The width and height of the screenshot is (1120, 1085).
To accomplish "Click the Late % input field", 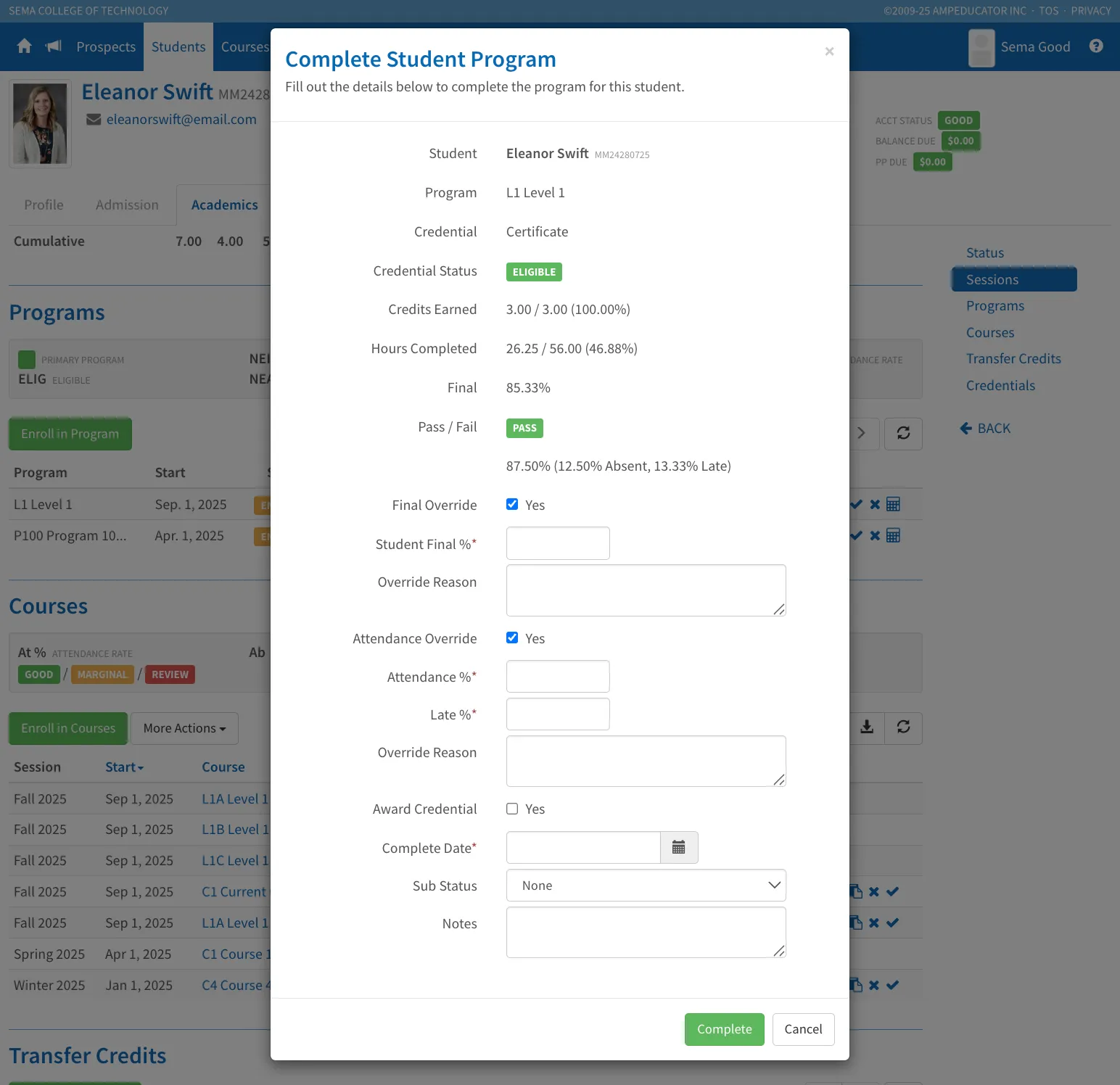I will pyautogui.click(x=558, y=714).
